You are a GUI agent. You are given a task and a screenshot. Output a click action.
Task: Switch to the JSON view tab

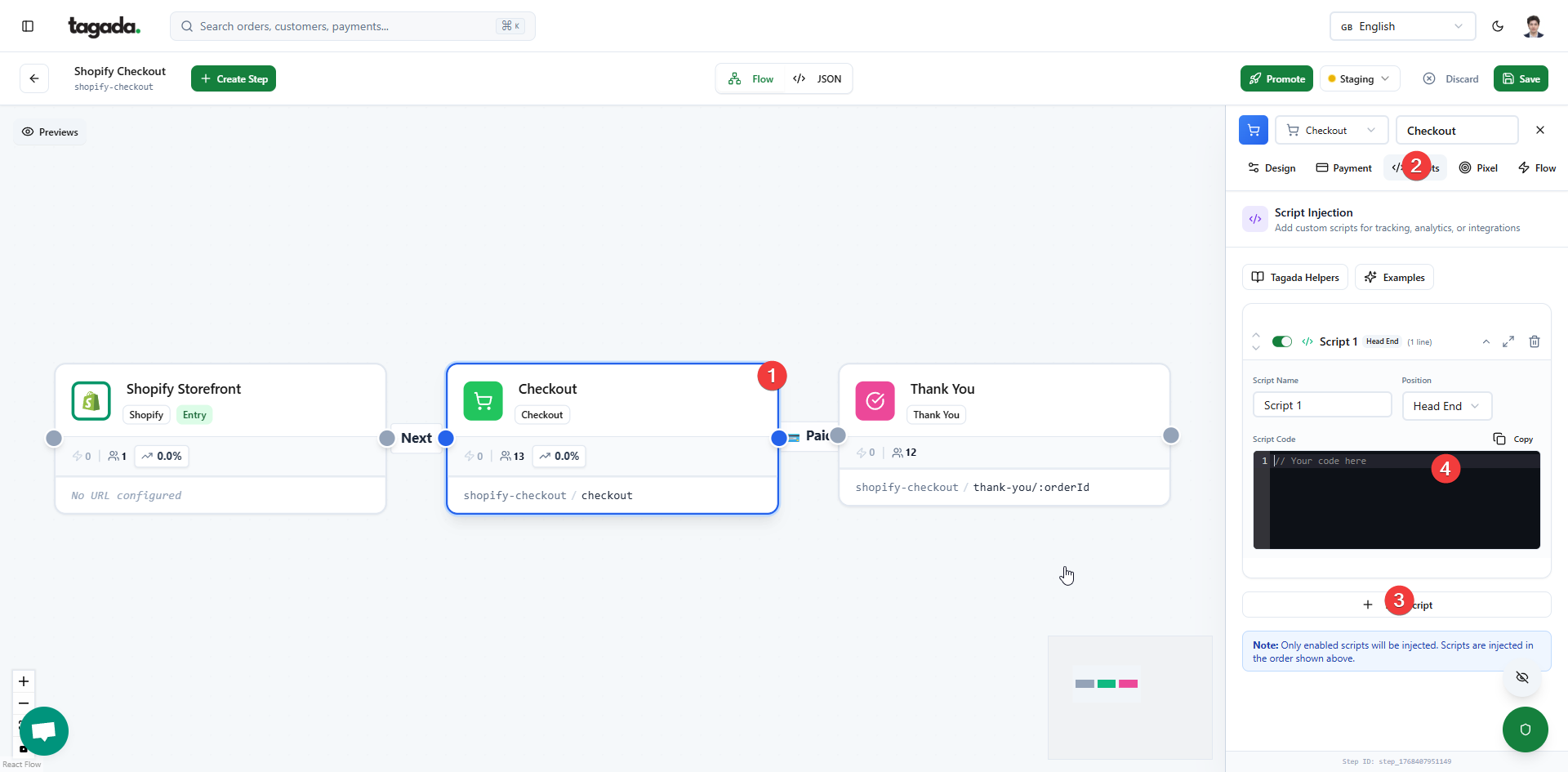coord(817,79)
